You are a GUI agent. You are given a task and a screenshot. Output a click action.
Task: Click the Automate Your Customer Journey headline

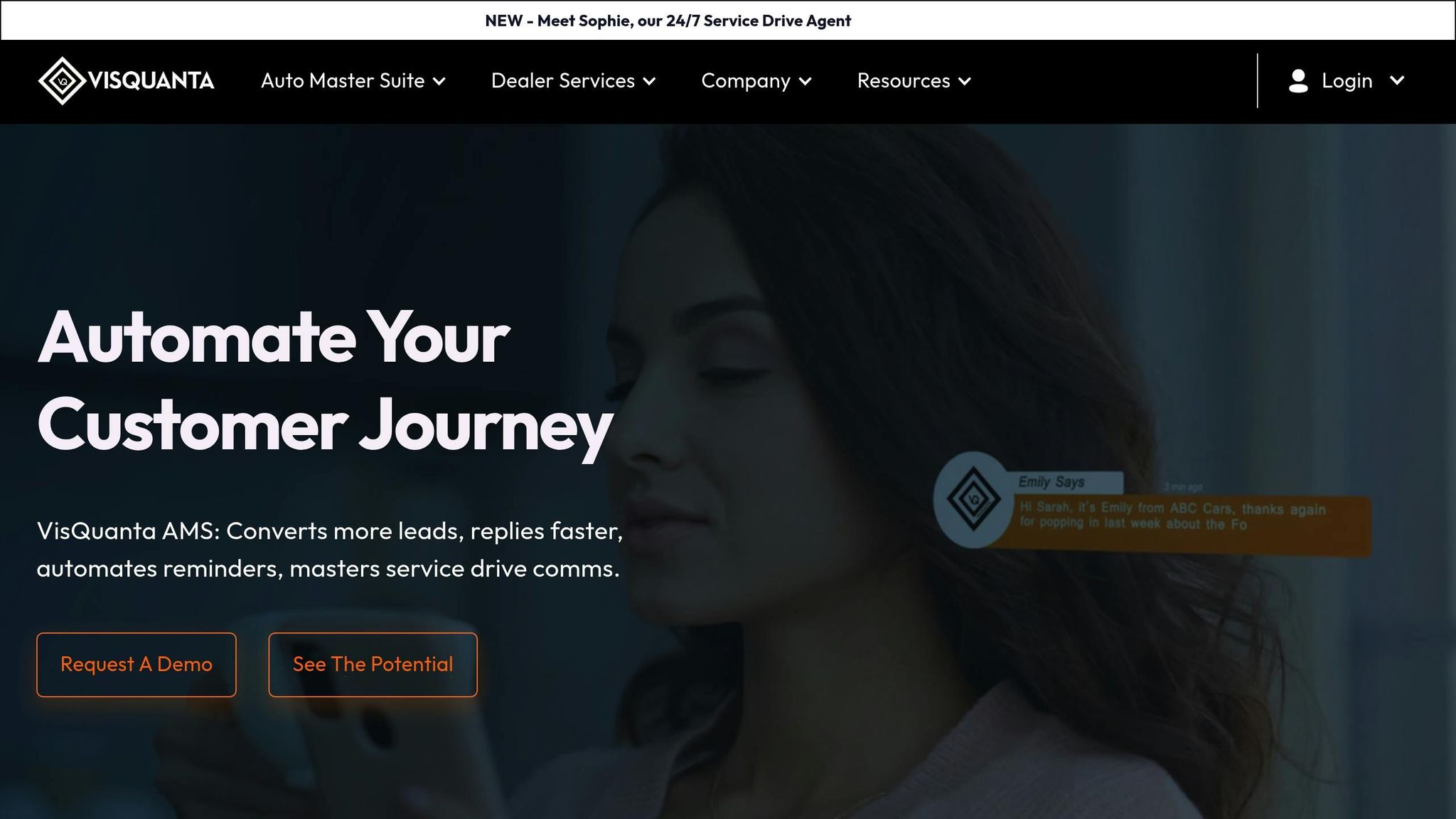click(325, 381)
